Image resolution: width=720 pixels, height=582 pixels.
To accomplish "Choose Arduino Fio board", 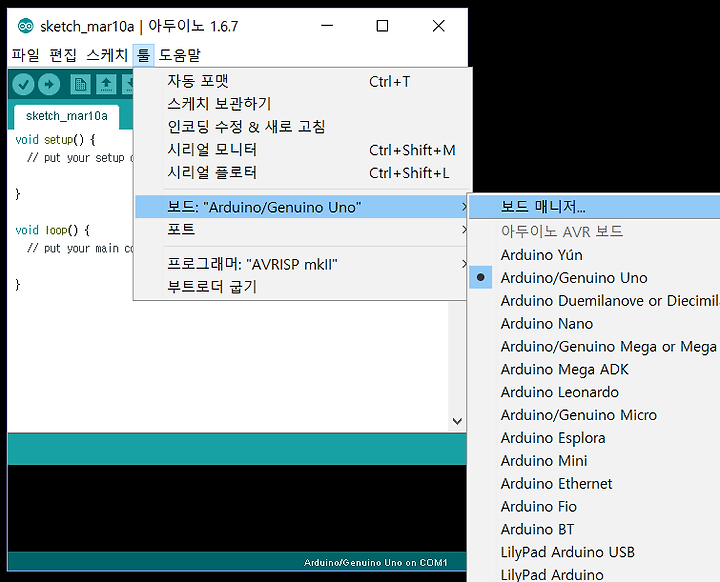I will point(595,507).
